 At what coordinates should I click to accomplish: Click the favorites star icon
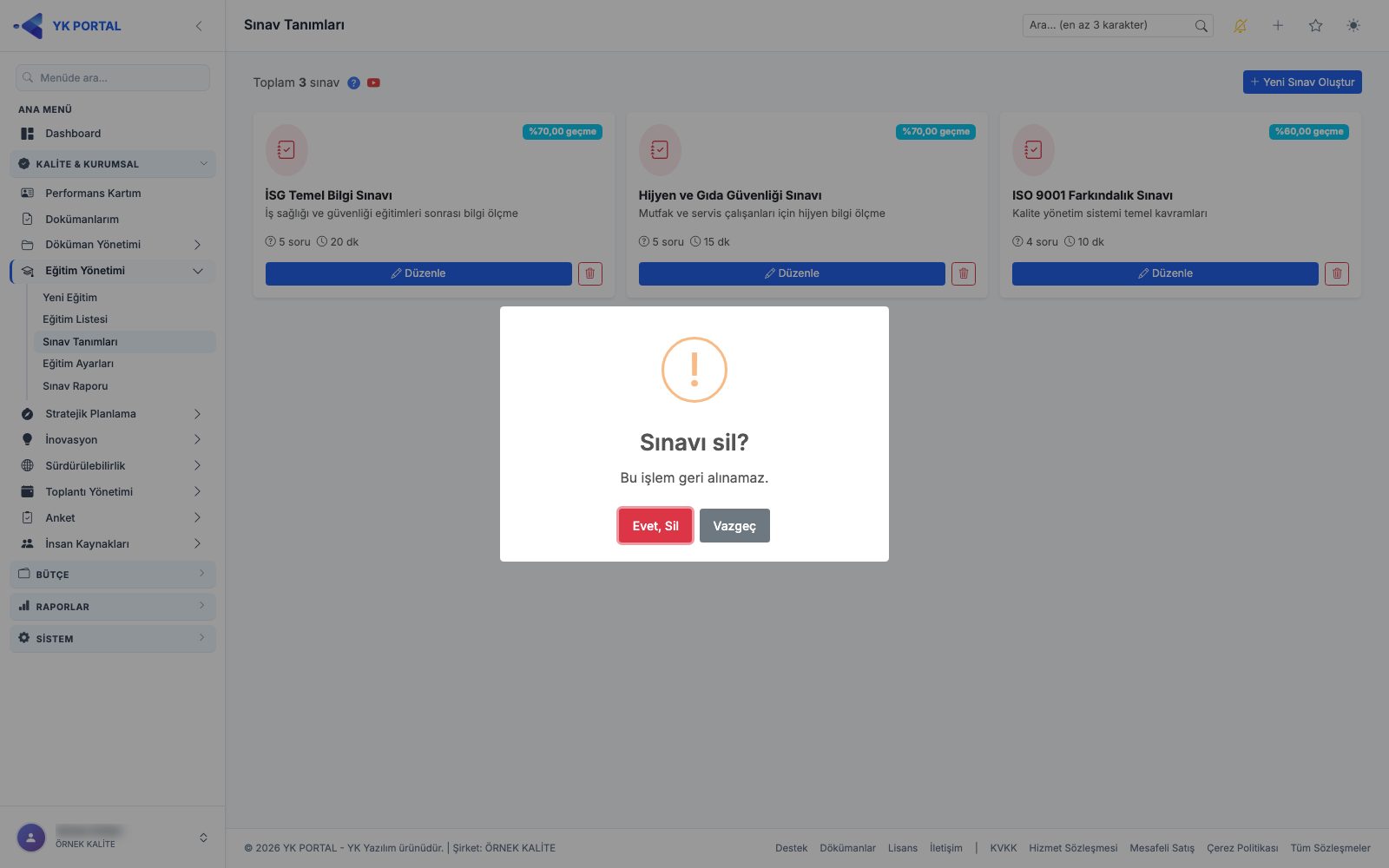click(x=1315, y=25)
